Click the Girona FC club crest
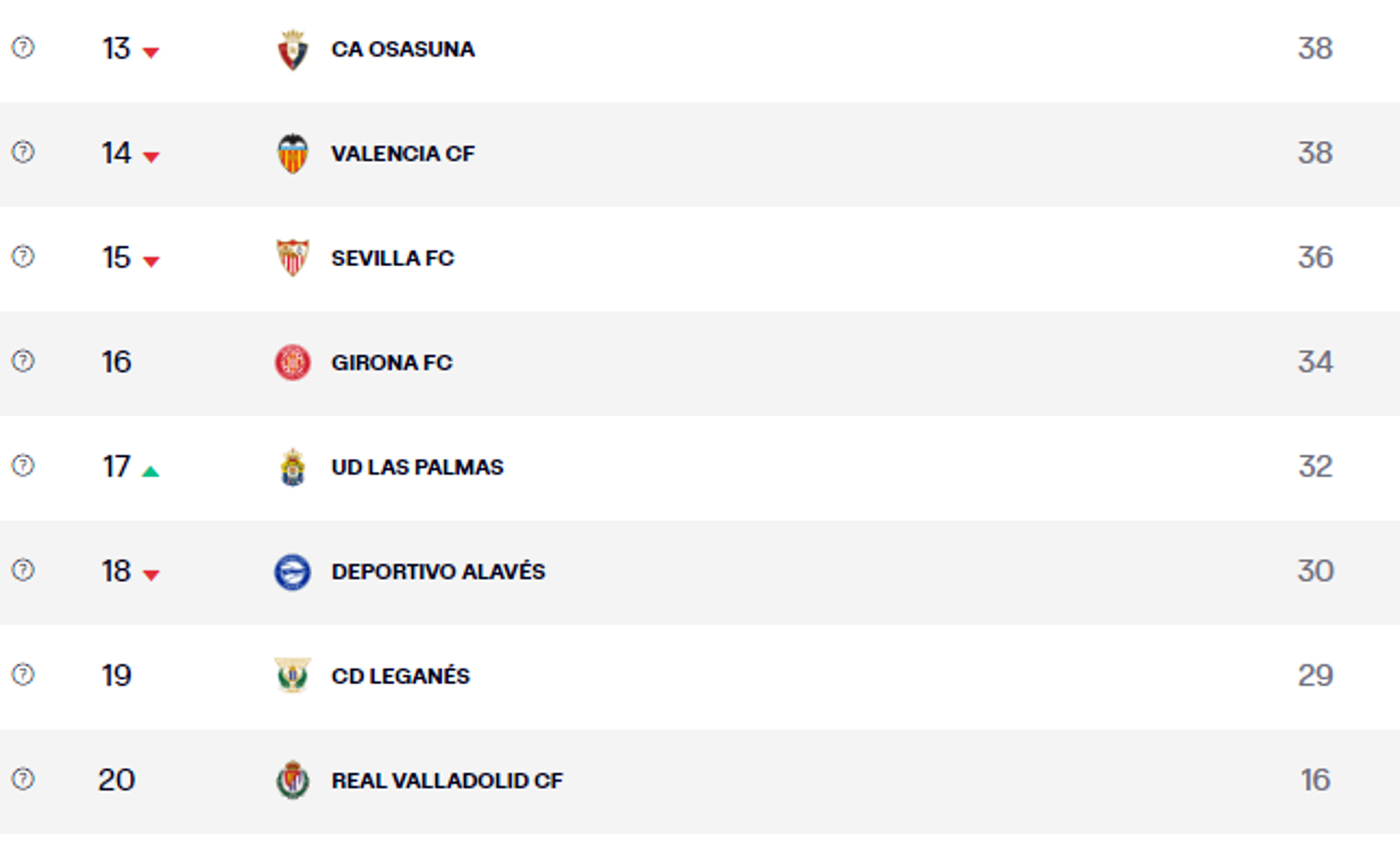The height and width of the screenshot is (847, 1400). pos(292,363)
